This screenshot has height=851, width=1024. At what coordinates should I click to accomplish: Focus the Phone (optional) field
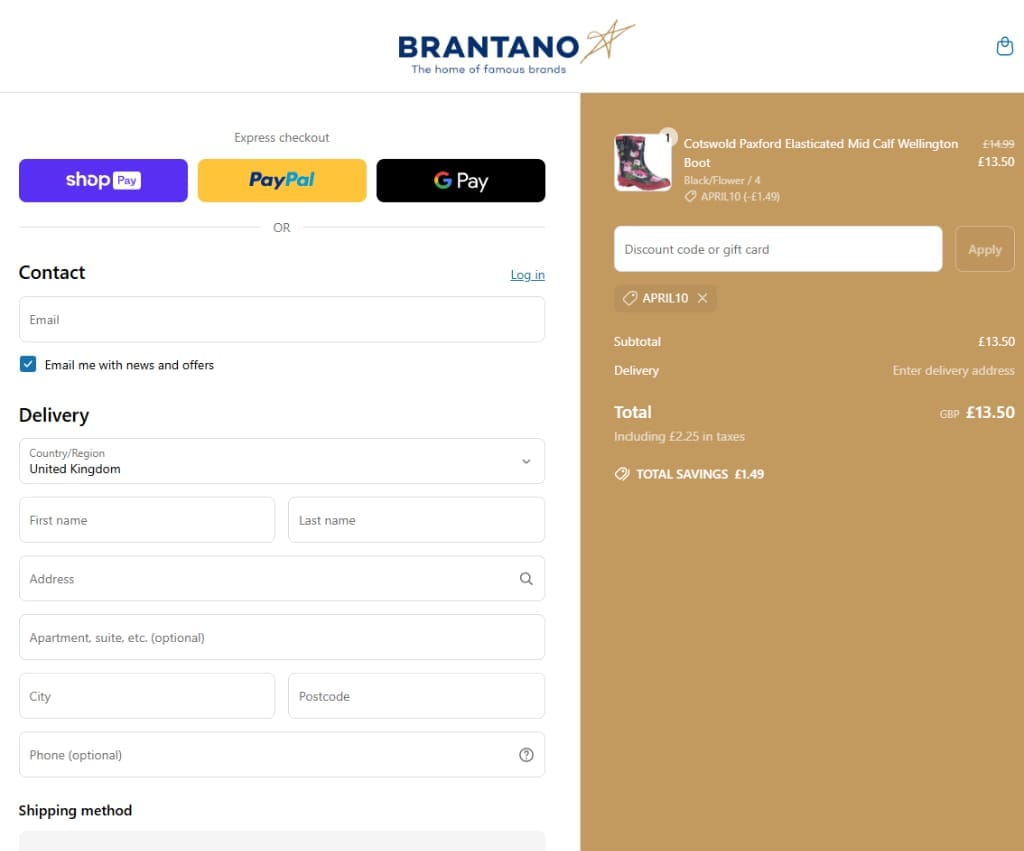point(282,755)
